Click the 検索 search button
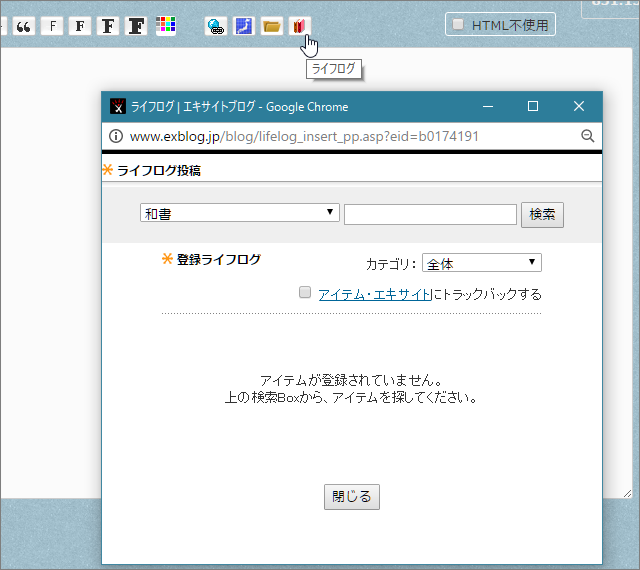 542,214
